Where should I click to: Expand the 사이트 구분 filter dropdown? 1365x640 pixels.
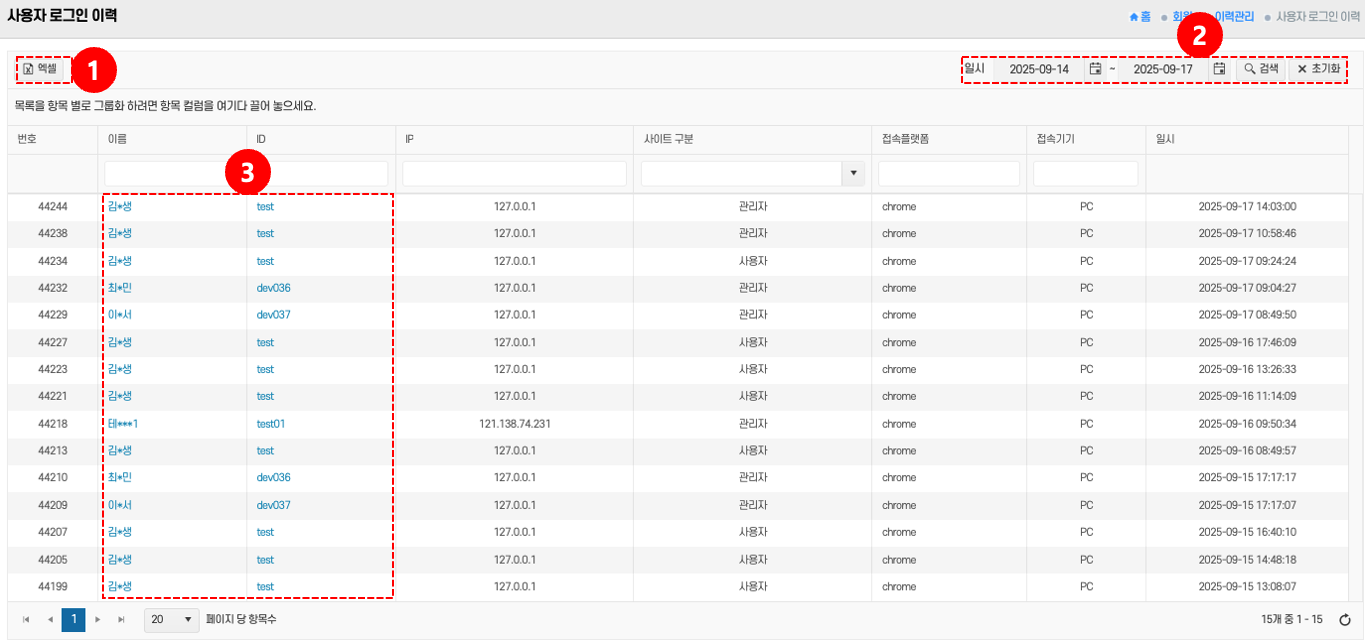click(x=853, y=174)
